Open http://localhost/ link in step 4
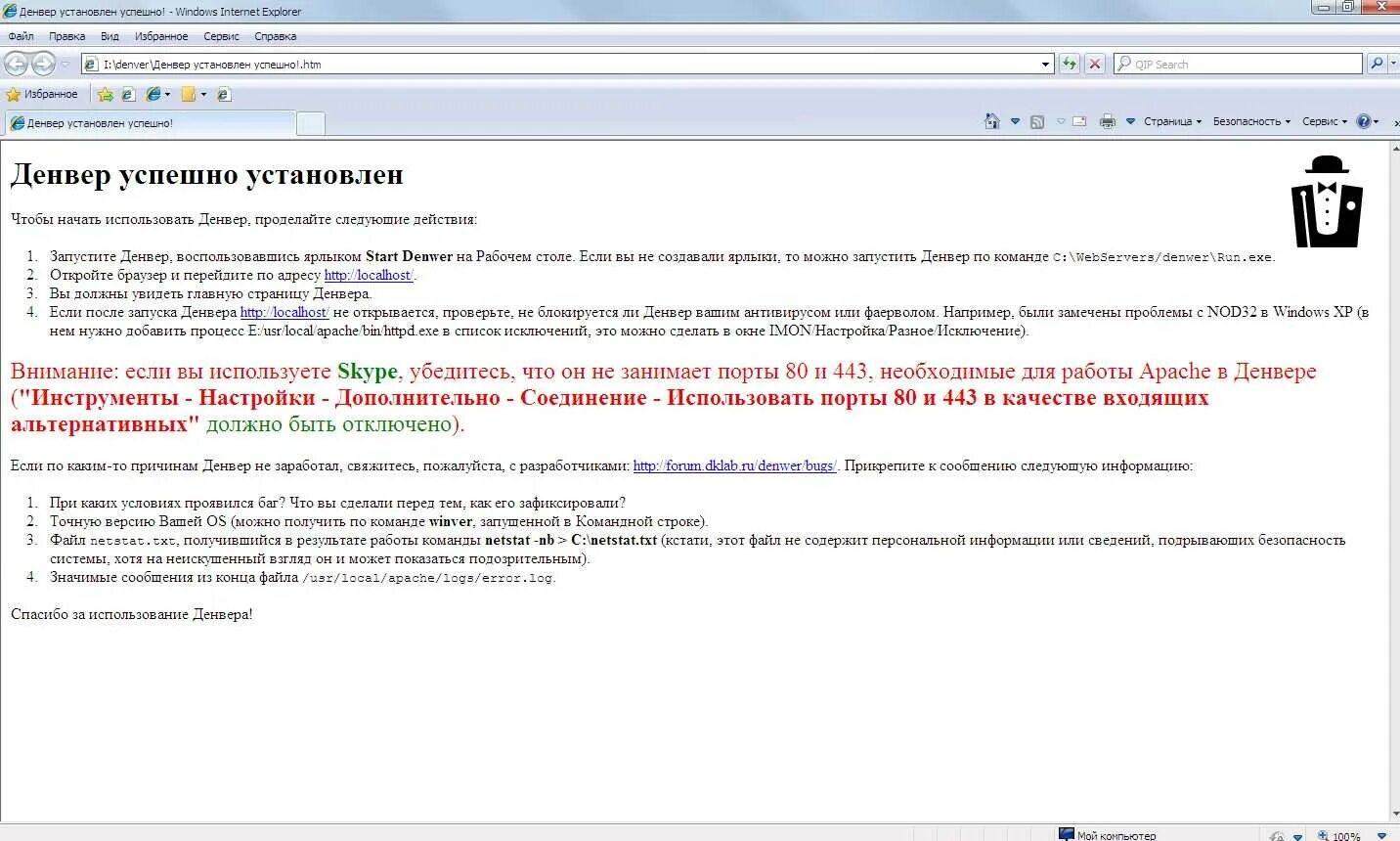The width and height of the screenshot is (1400, 841). point(284,312)
